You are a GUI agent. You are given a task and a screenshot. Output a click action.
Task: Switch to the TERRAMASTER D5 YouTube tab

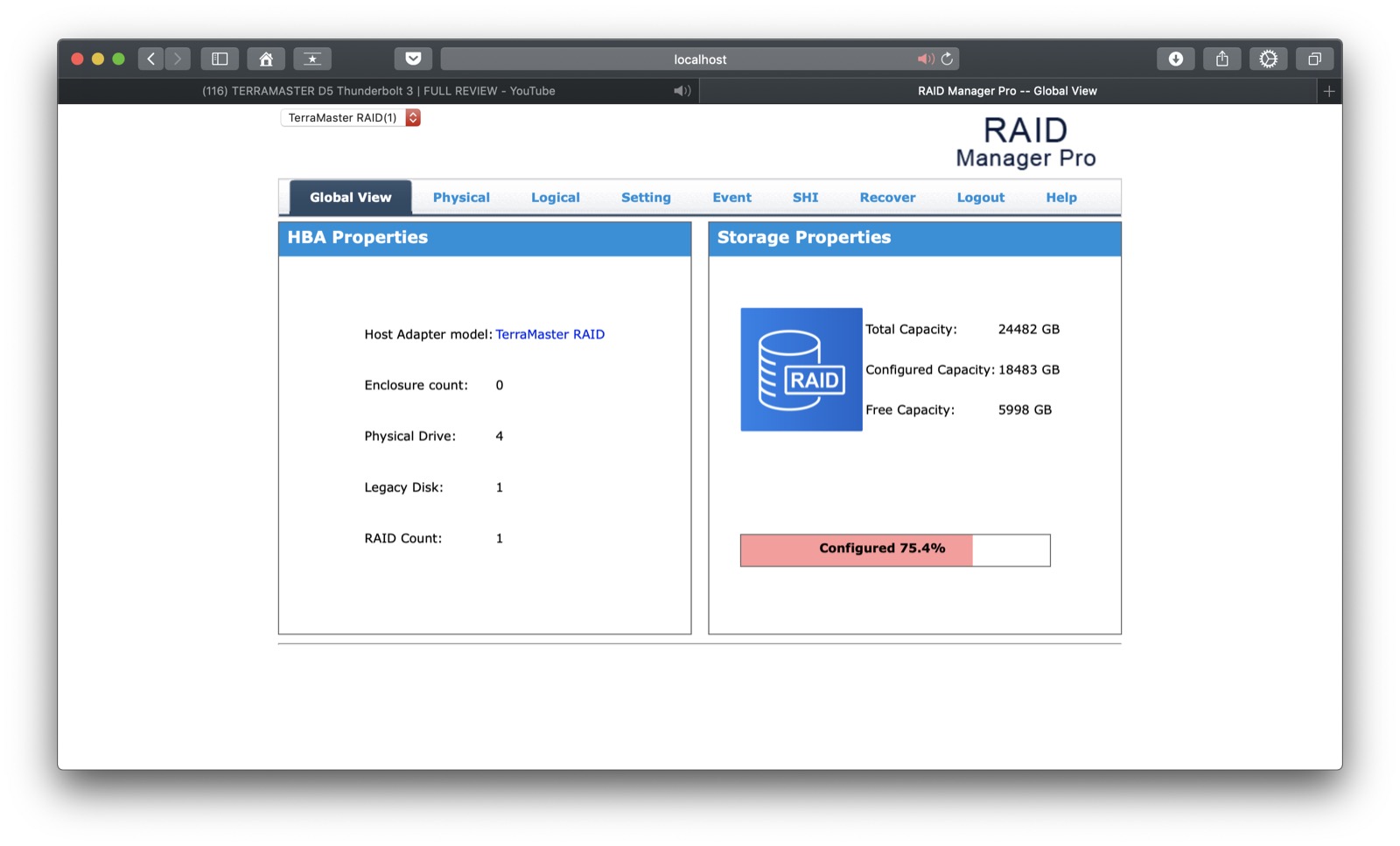379,91
